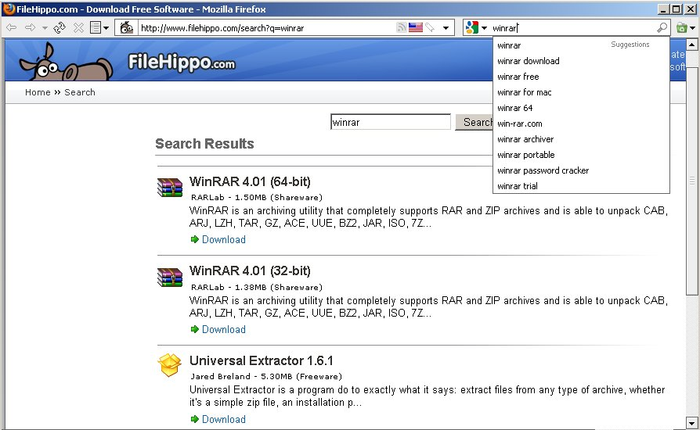Click the vertical scrollbar thumb

[x=692, y=181]
